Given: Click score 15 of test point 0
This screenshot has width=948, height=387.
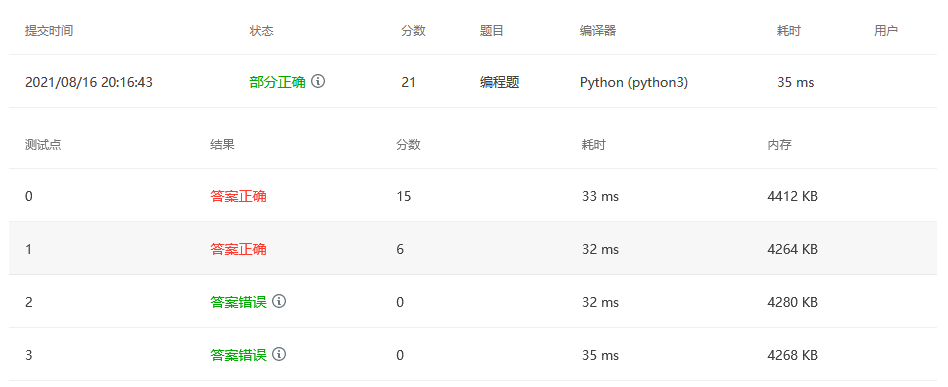Looking at the screenshot, I should [x=404, y=196].
